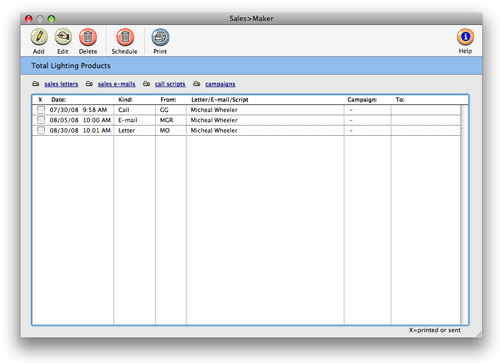Click the To: column header

[400, 100]
